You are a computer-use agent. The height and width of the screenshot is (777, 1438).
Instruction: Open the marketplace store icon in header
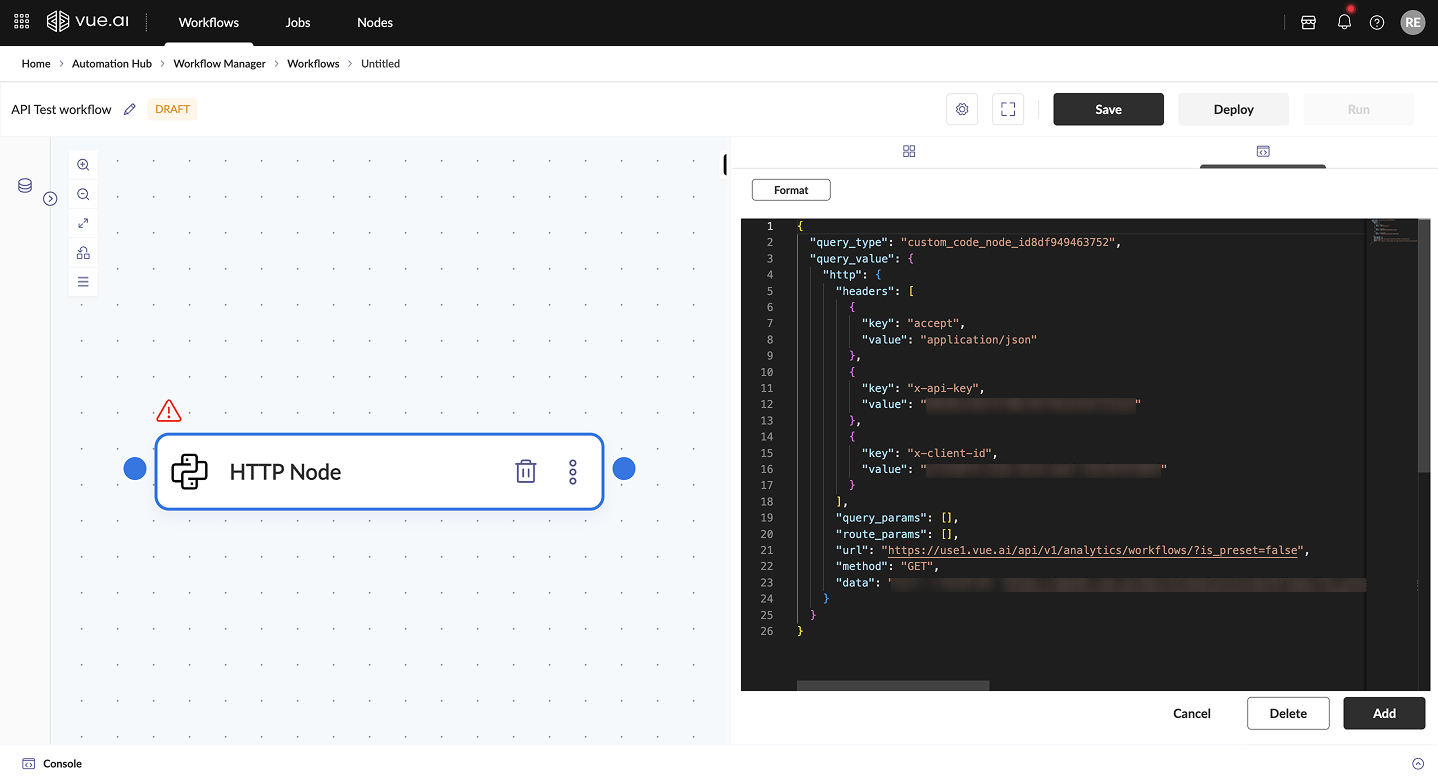tap(1308, 22)
